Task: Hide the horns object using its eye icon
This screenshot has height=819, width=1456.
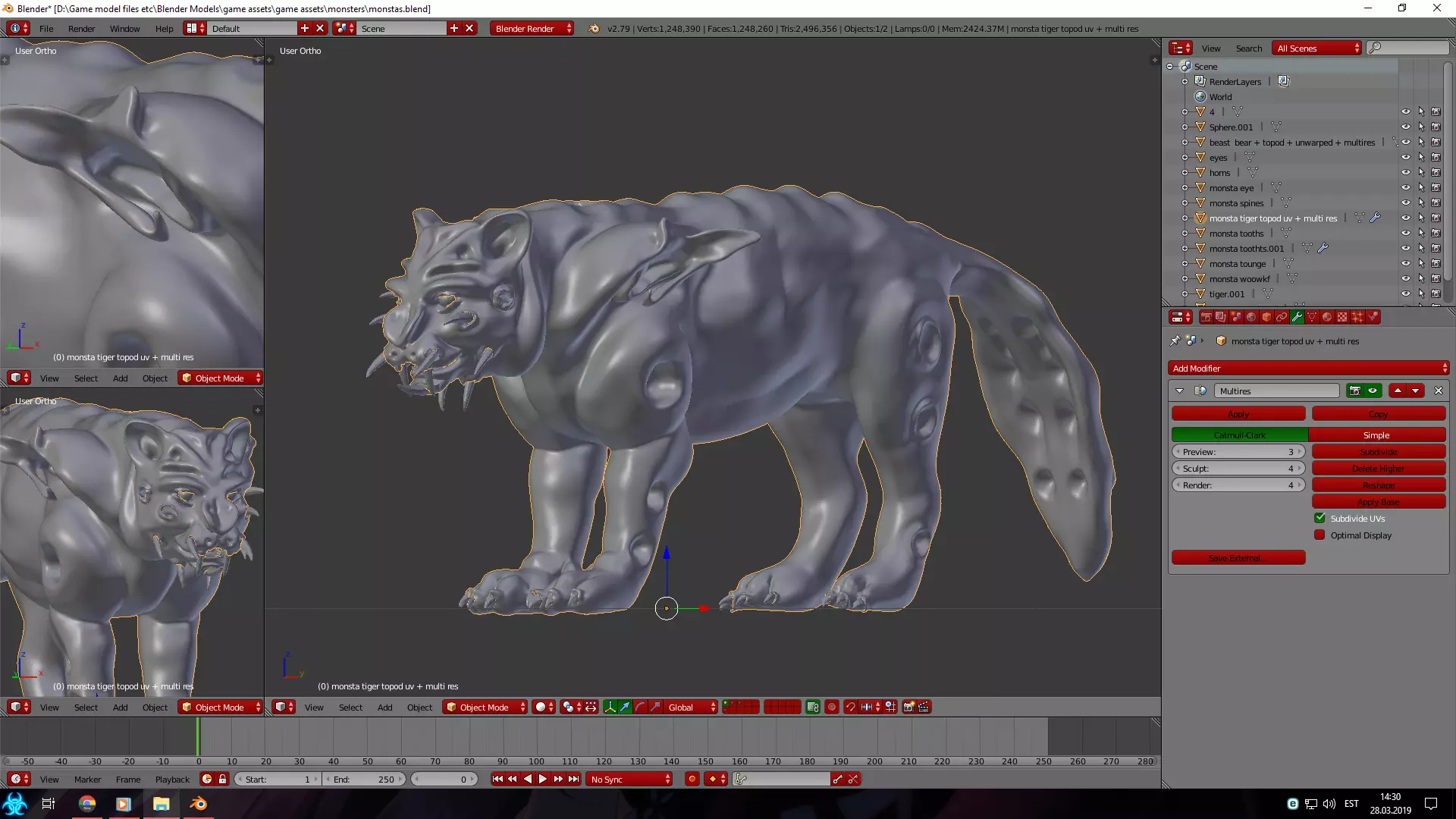Action: coord(1405,173)
